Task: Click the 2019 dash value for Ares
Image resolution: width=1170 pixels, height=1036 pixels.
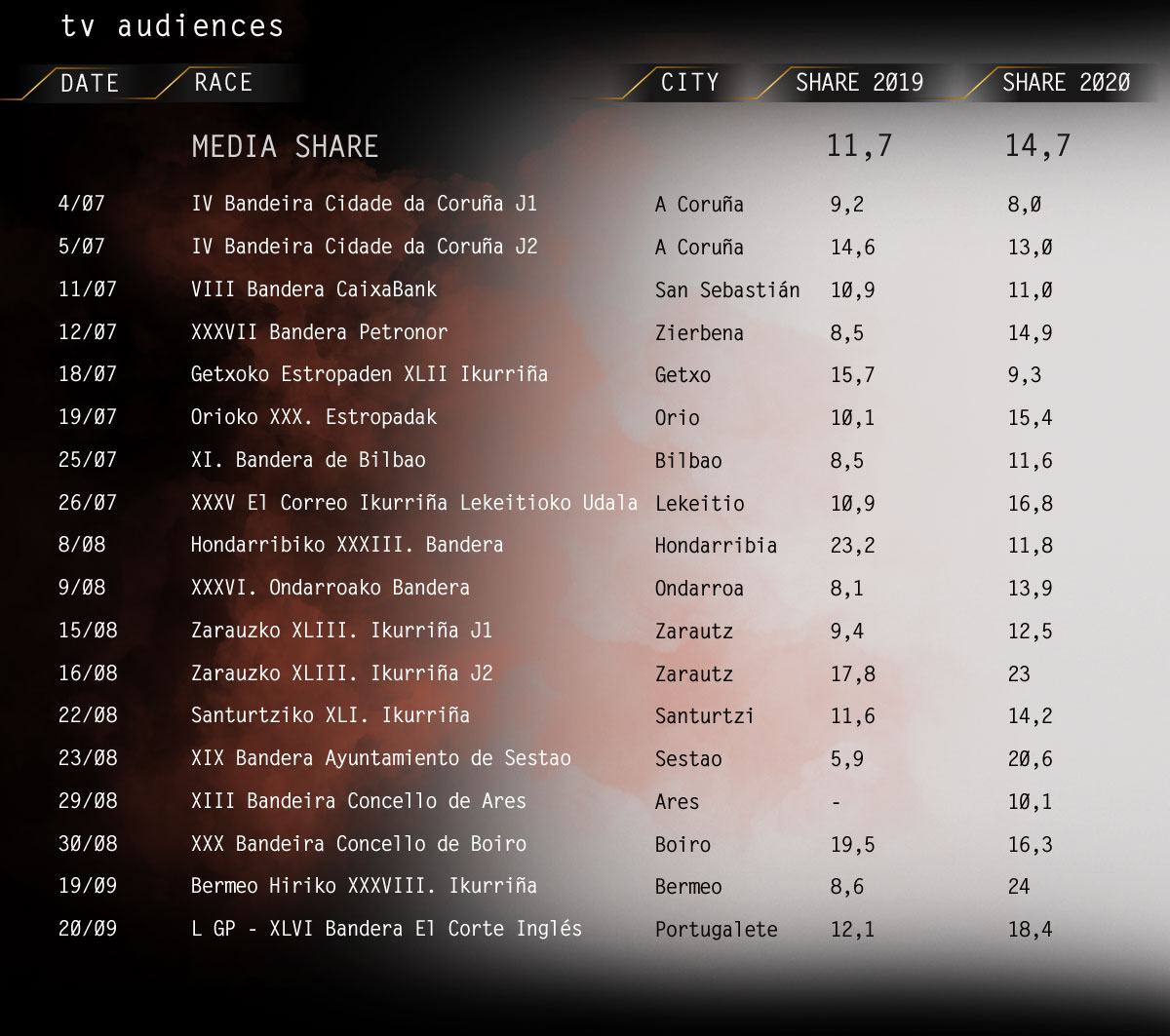Action: click(836, 802)
